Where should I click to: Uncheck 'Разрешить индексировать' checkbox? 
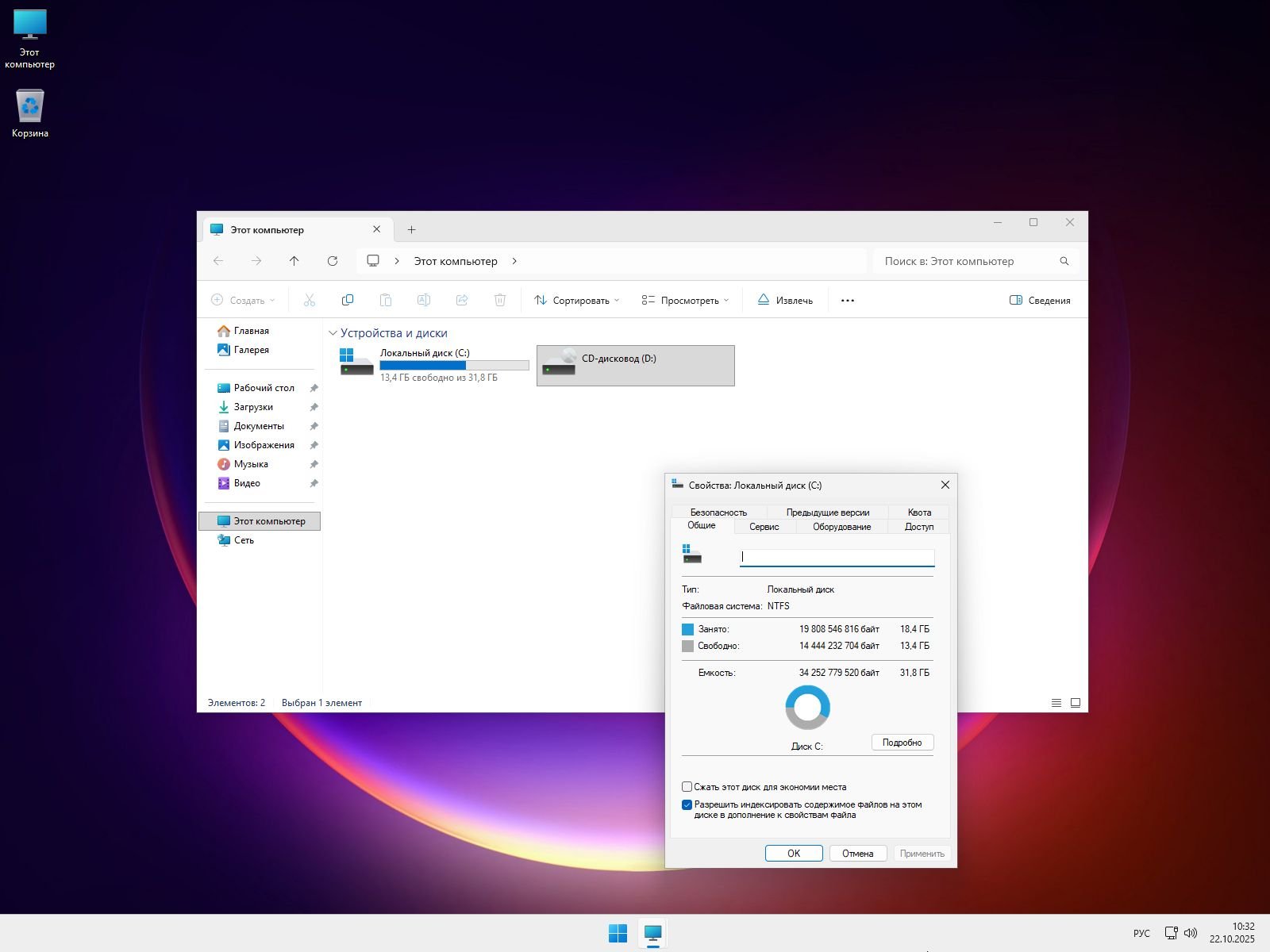pyautogui.click(x=687, y=805)
